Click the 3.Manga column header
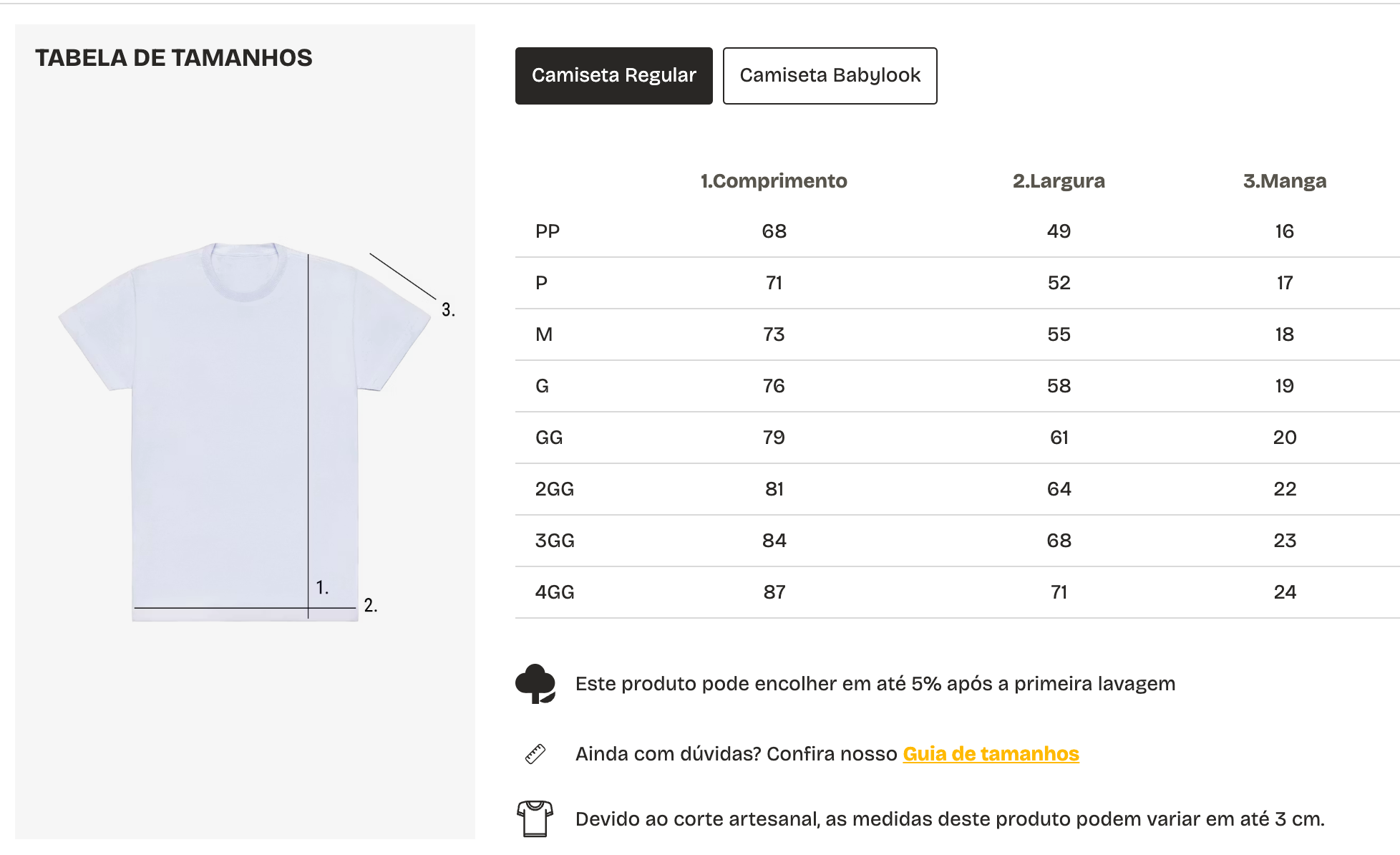Viewport: 1400px width, 855px height. pos(1284,181)
